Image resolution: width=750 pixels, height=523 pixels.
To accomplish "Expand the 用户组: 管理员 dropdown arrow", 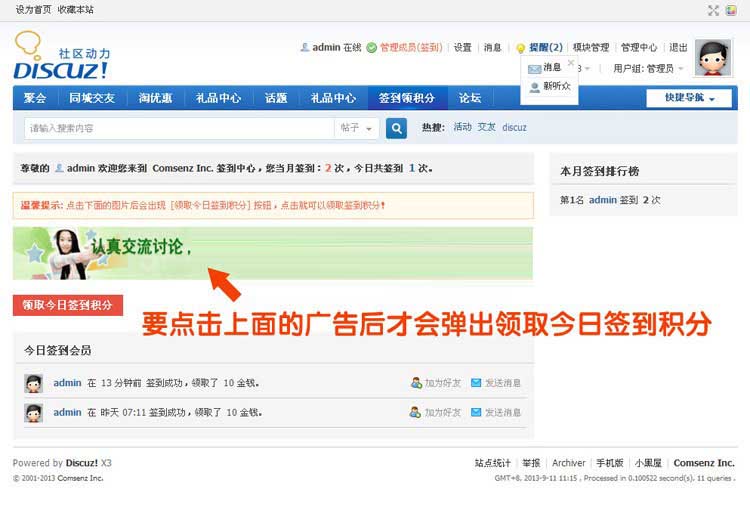I will 681,68.
